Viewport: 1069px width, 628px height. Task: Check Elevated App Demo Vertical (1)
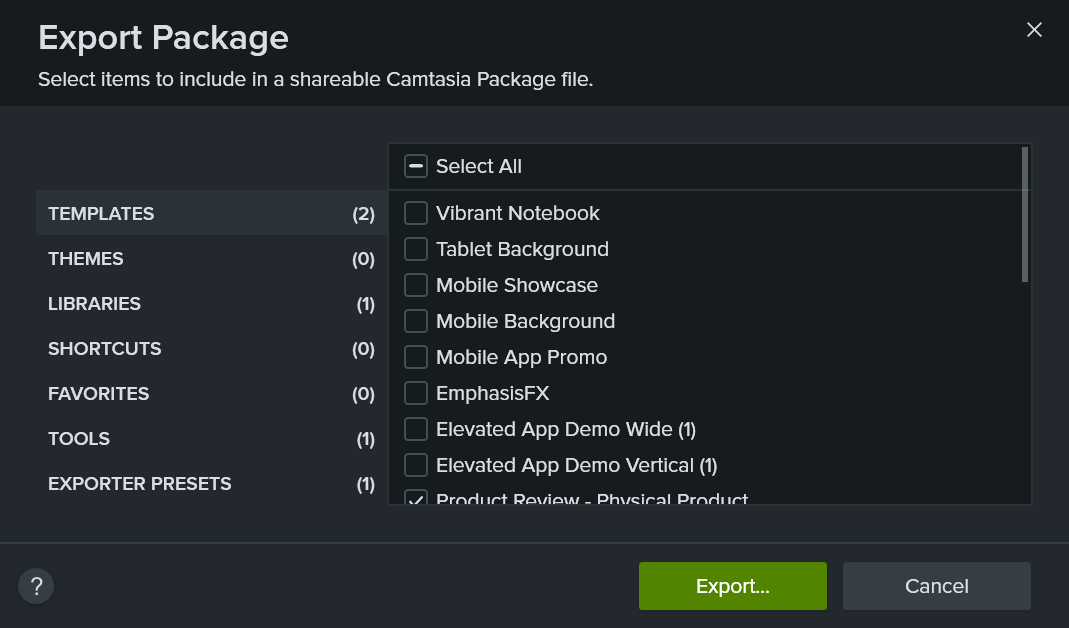coord(416,465)
